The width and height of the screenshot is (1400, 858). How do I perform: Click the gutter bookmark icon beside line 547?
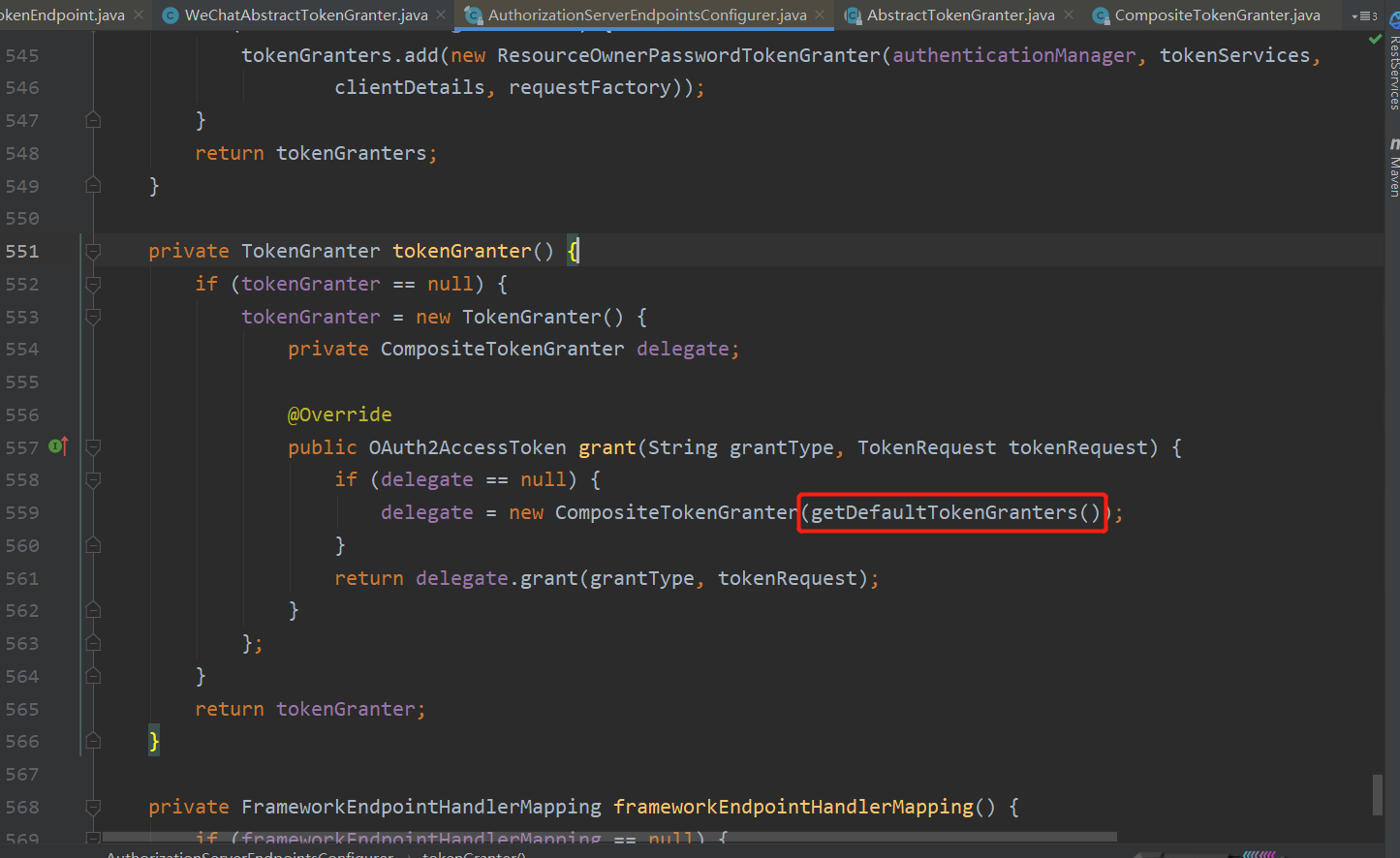click(x=92, y=119)
